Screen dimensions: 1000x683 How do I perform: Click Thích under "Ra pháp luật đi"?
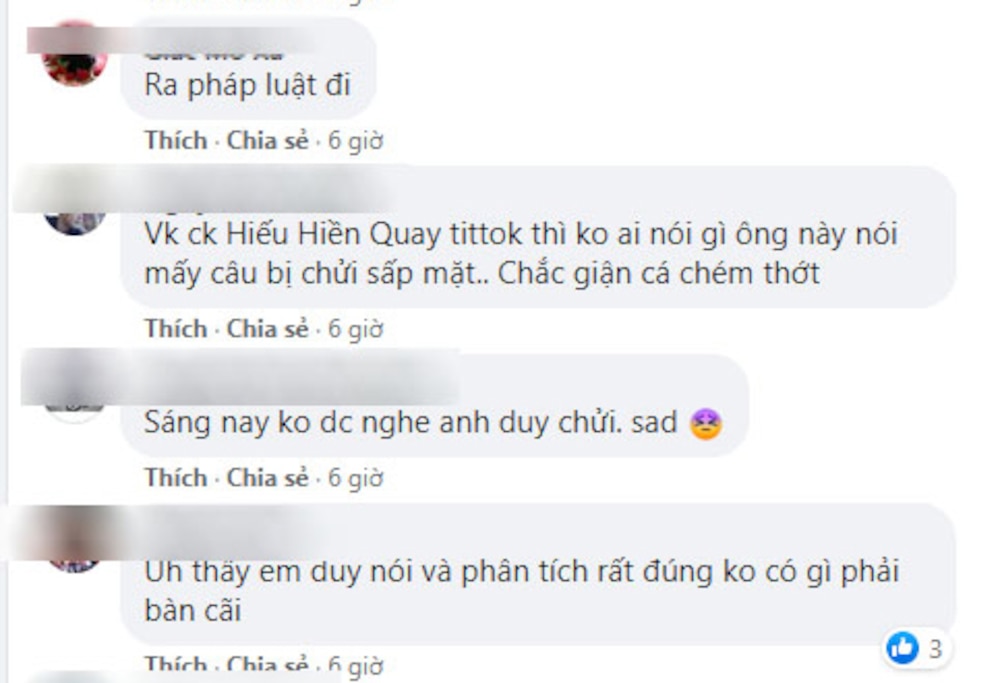pos(176,140)
